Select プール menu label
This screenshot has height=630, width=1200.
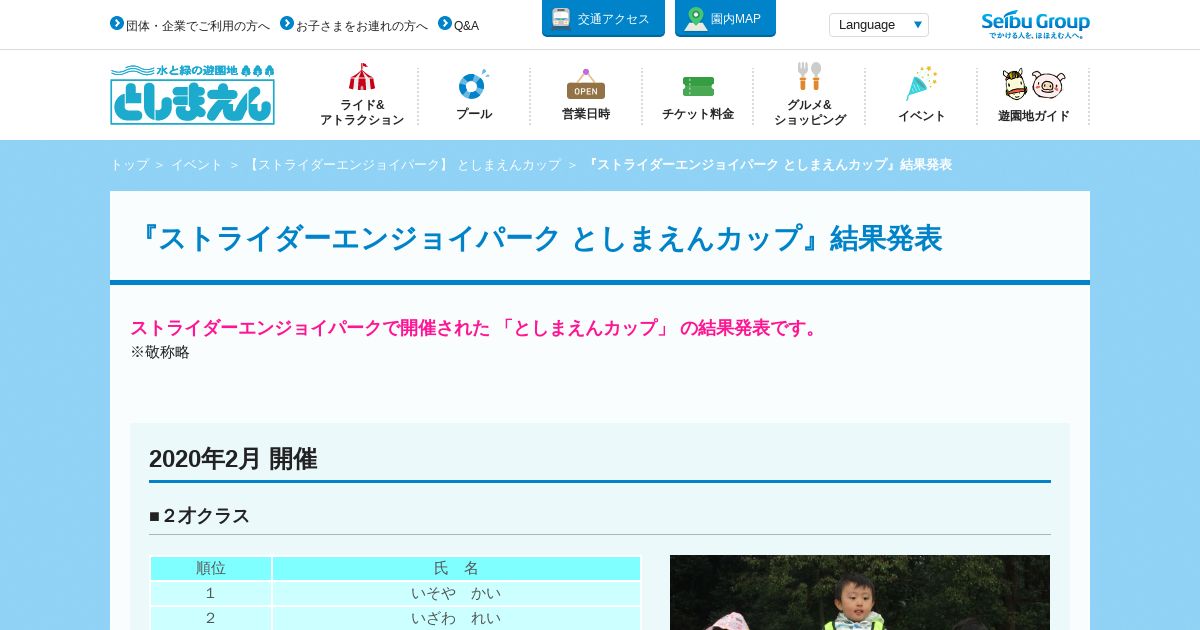tap(474, 114)
